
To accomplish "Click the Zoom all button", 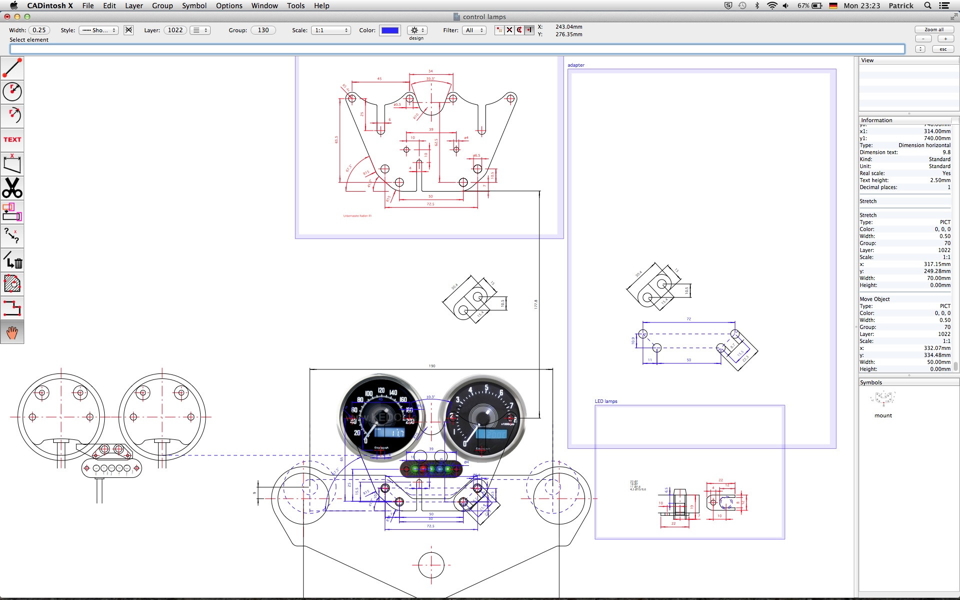I will coord(934,29).
